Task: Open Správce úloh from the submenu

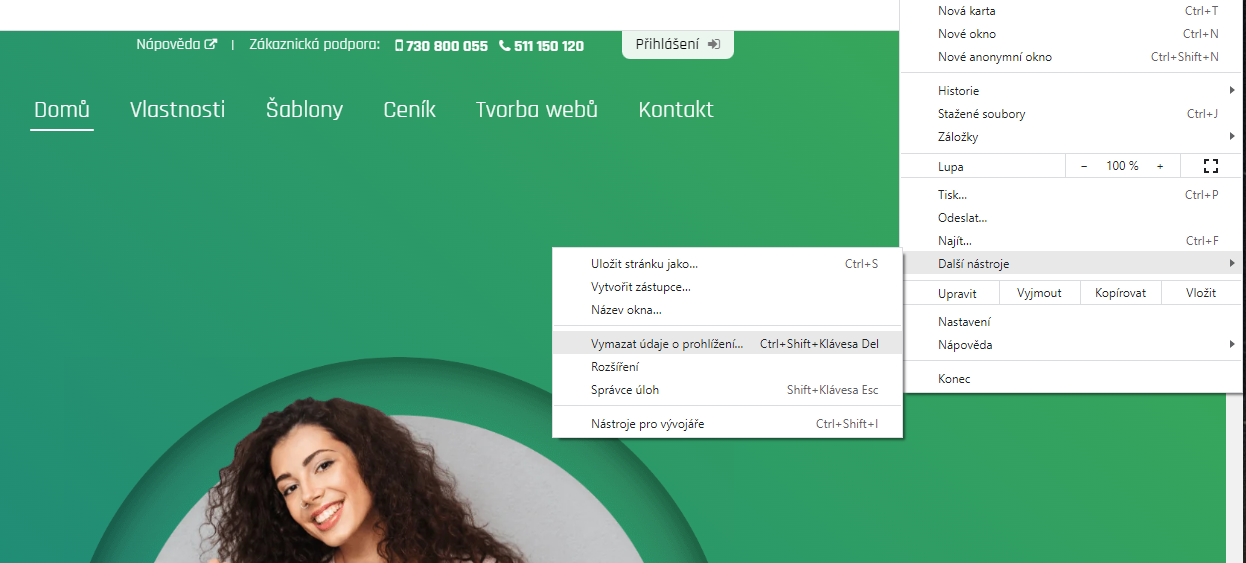Action: tap(625, 390)
